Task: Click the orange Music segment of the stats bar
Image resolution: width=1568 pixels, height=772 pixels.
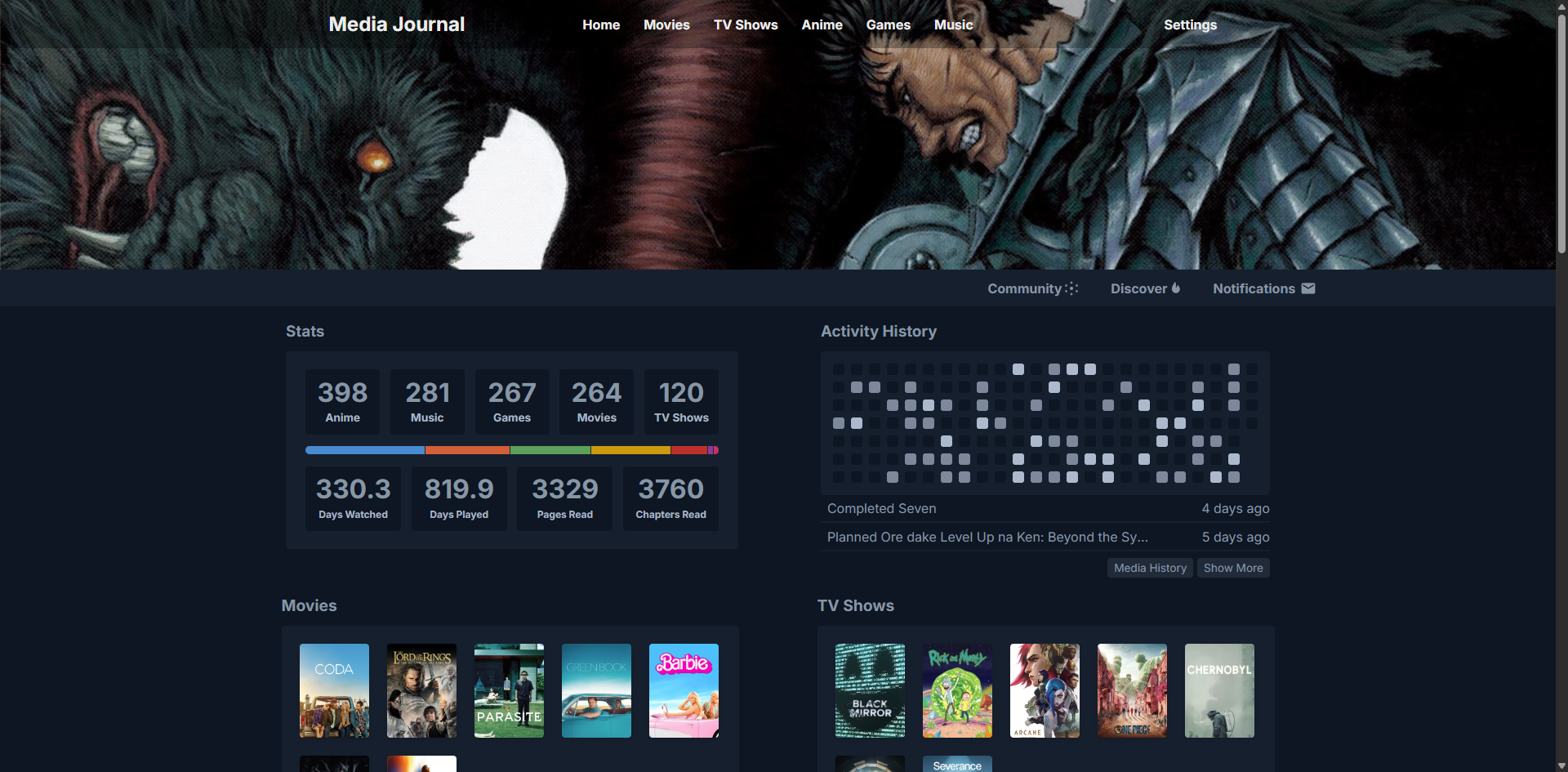Action: point(468,450)
